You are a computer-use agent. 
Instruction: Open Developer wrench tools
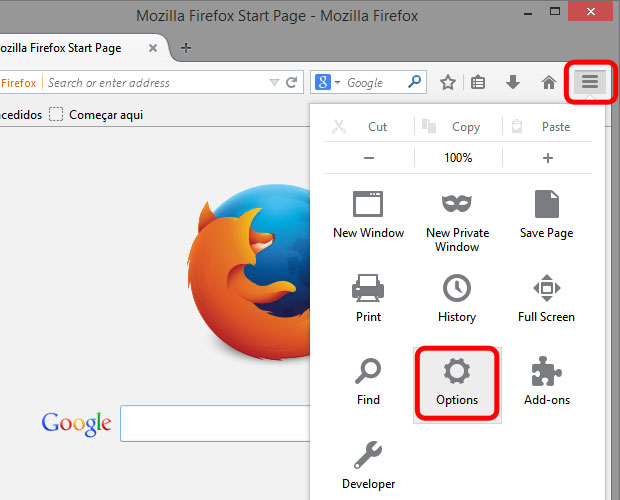368,466
